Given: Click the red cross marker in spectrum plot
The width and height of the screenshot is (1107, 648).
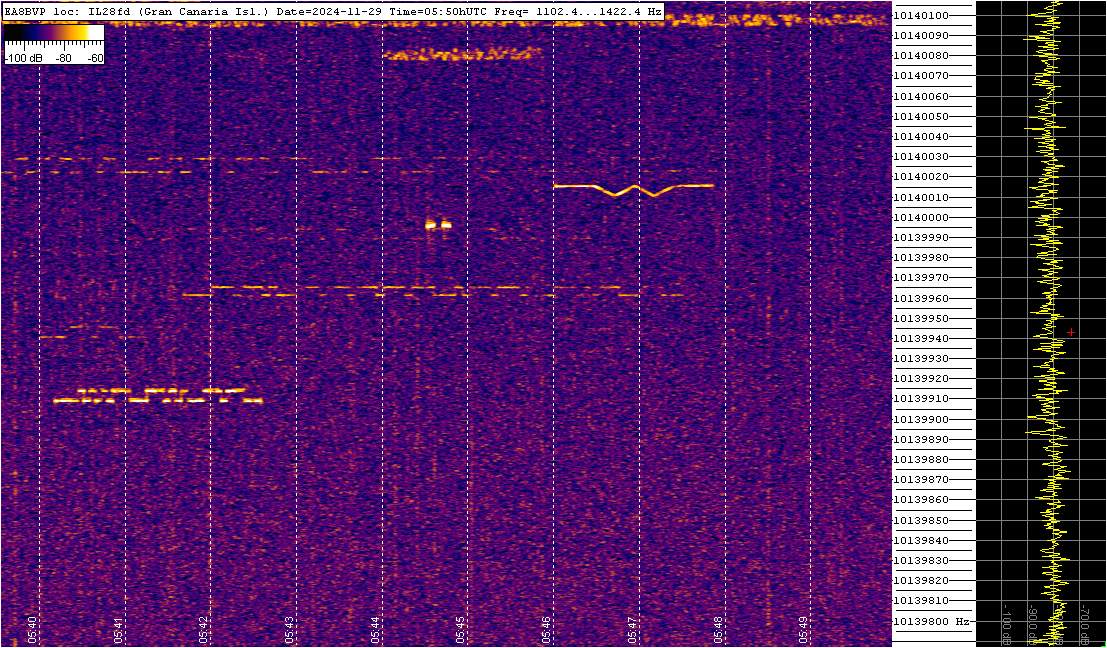Looking at the screenshot, I should [x=1071, y=332].
